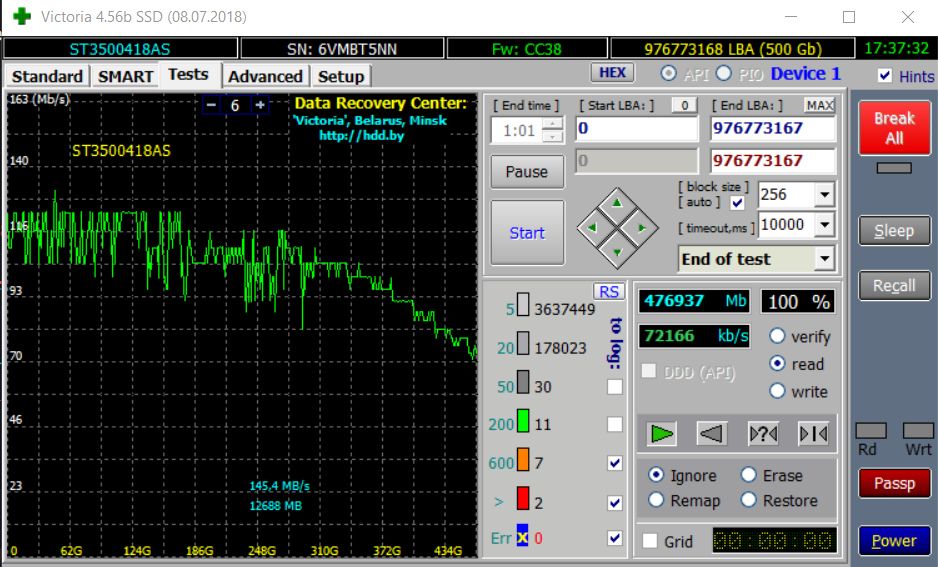Increase graph zoom with plus button
Viewport: 938px width, 567px height.
(260, 105)
